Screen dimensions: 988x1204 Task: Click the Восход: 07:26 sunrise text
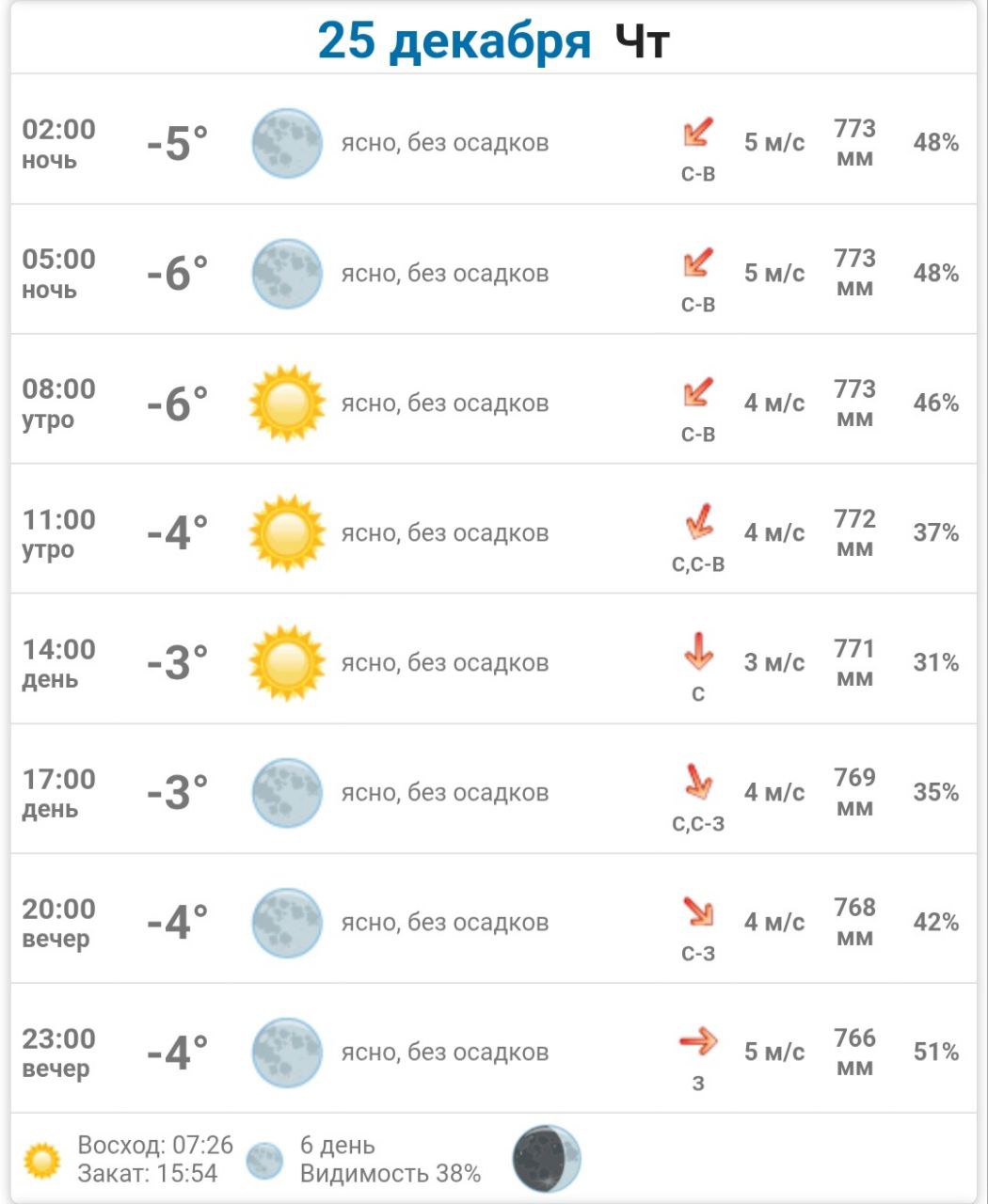(x=155, y=1146)
